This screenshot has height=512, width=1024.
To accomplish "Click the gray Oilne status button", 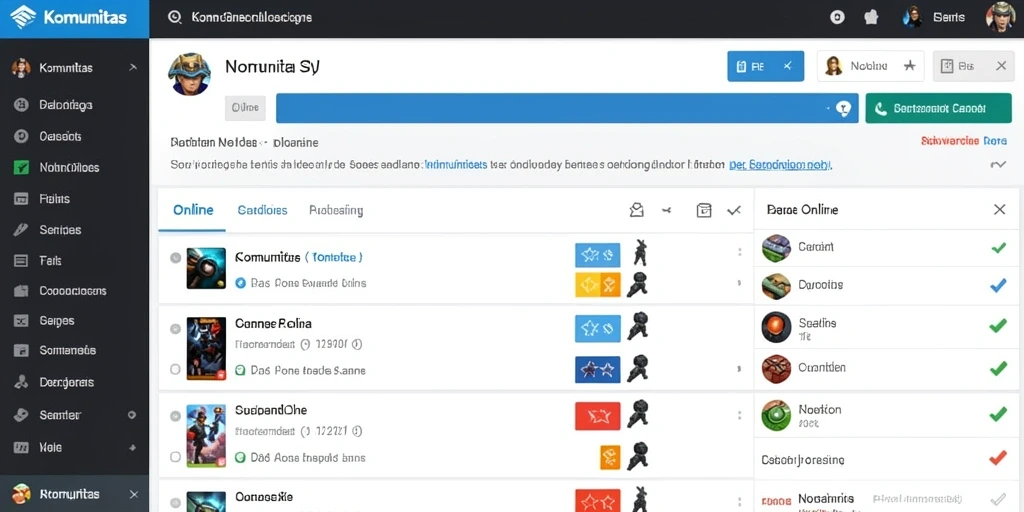I will pos(246,108).
